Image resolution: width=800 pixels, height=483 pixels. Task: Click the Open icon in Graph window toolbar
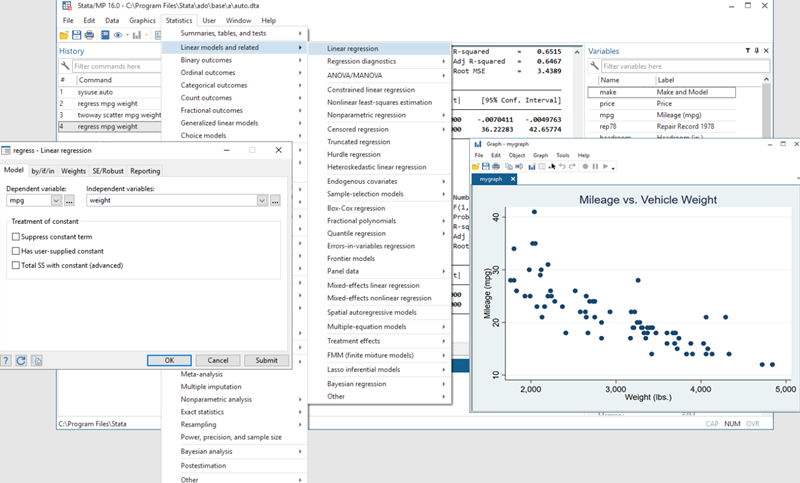(x=476, y=166)
